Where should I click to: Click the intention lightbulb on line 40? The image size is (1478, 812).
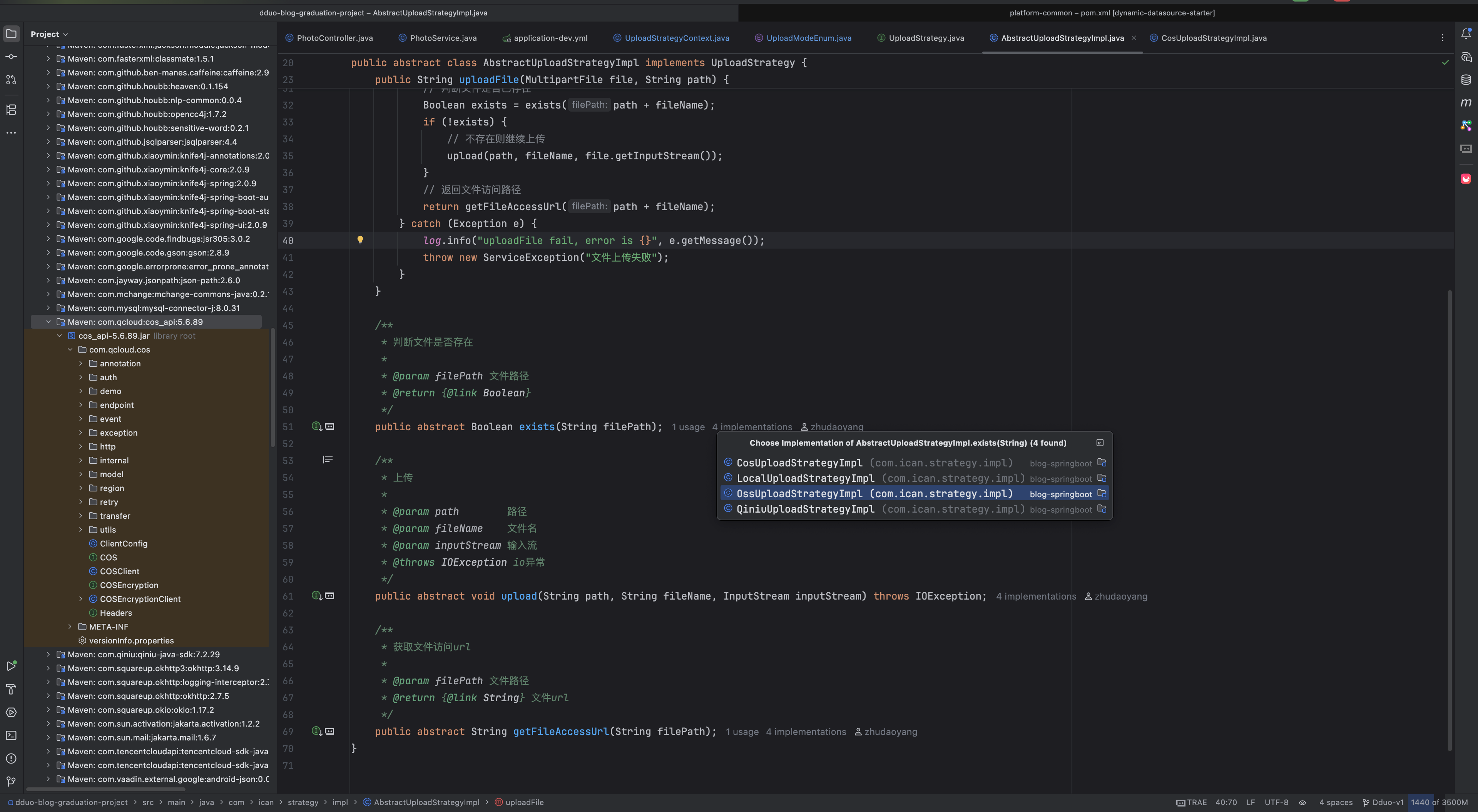click(360, 241)
